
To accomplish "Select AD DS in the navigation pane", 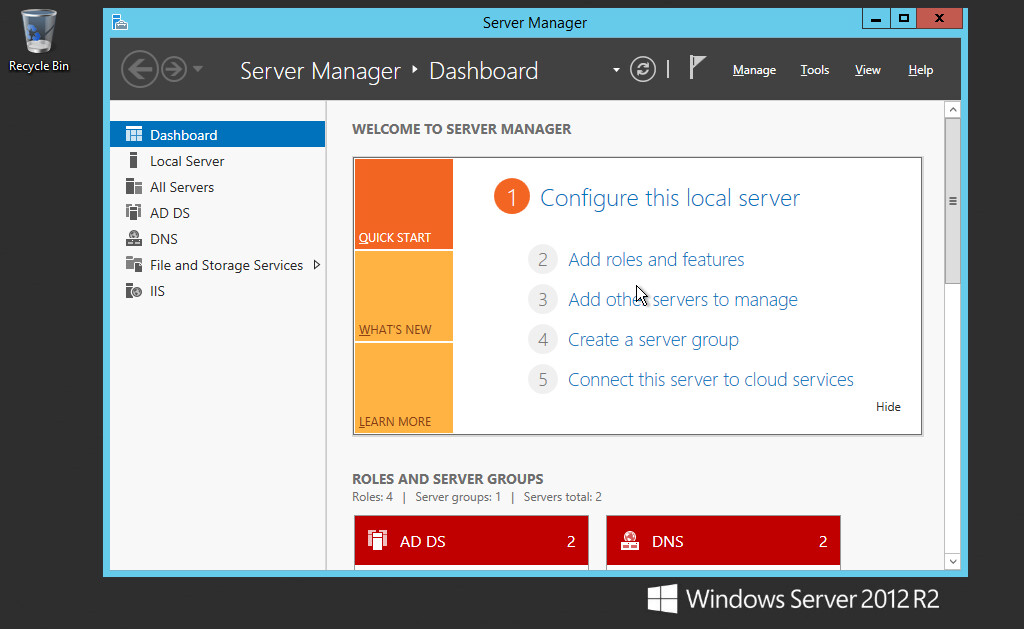I will [217, 213].
